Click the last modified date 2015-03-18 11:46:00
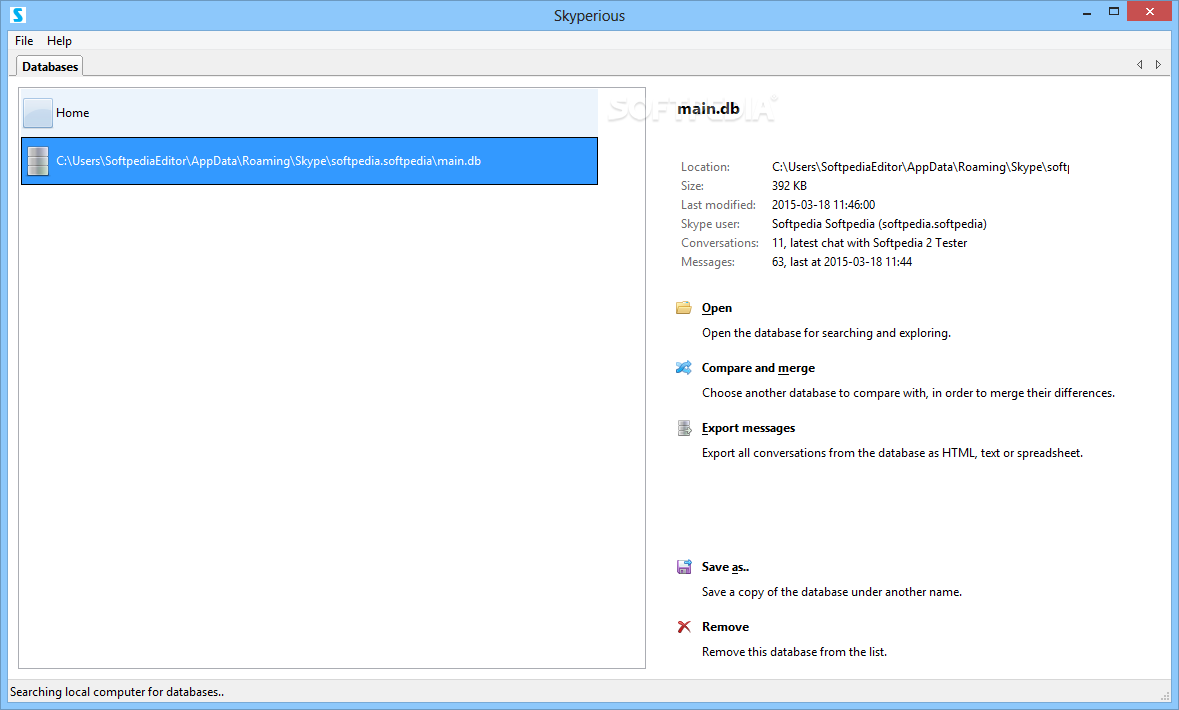 [823, 205]
